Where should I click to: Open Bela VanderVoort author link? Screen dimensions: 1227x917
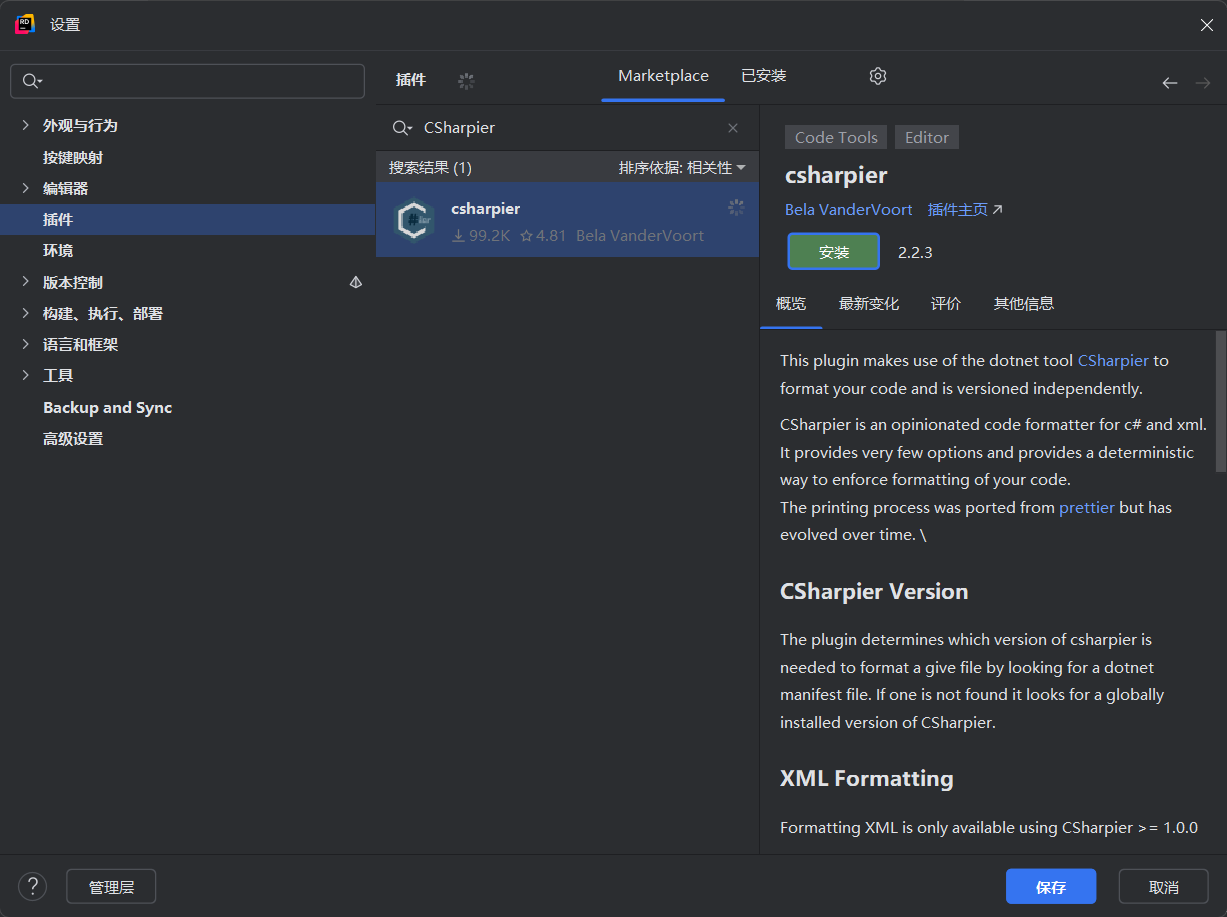coord(849,209)
